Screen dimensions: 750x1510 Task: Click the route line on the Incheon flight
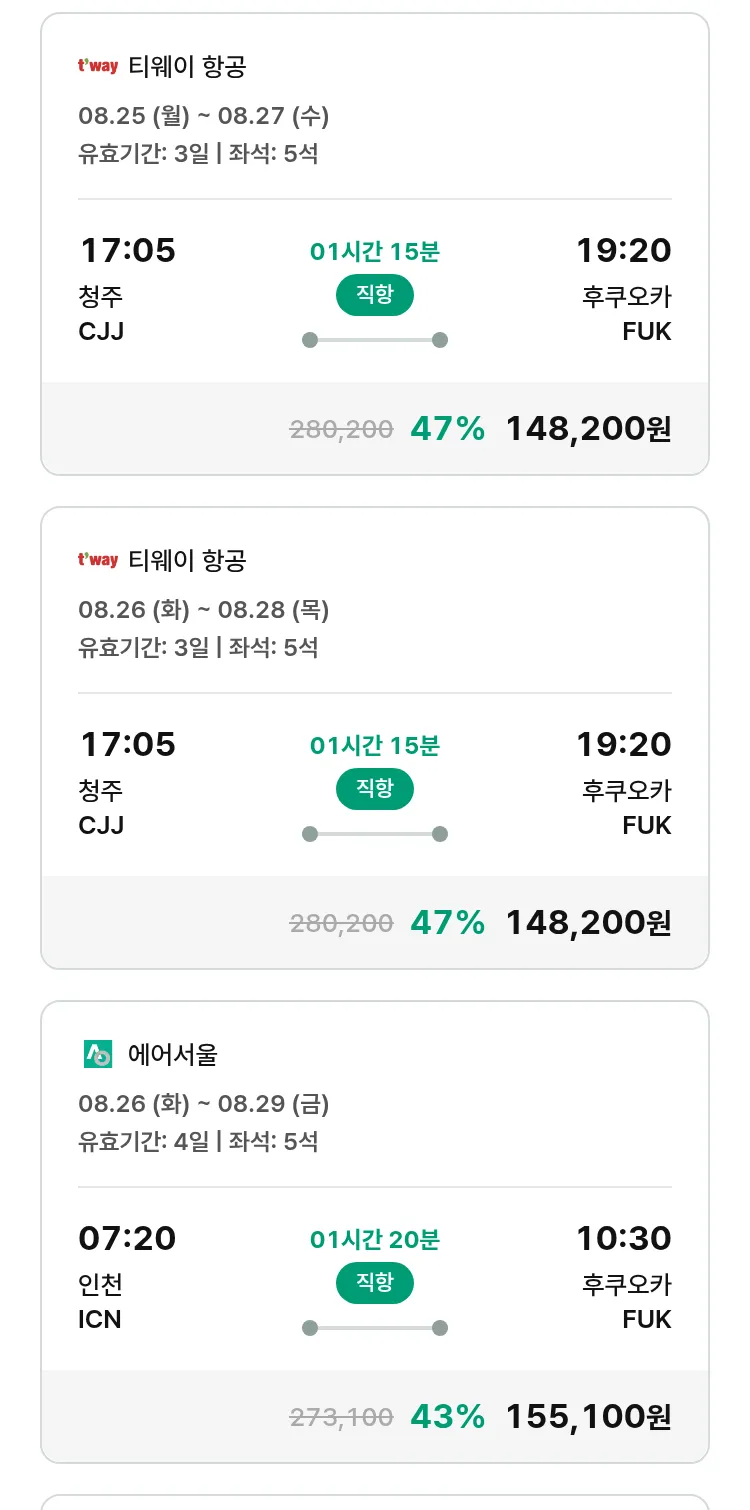[375, 1328]
